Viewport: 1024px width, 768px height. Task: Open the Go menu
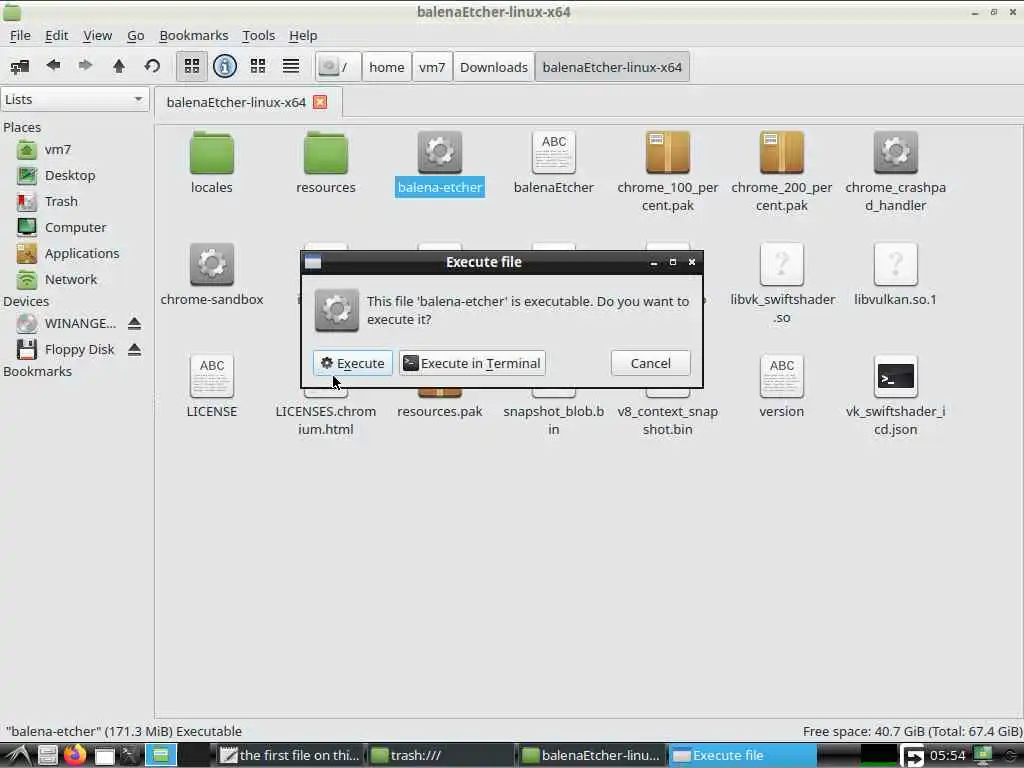pos(135,35)
